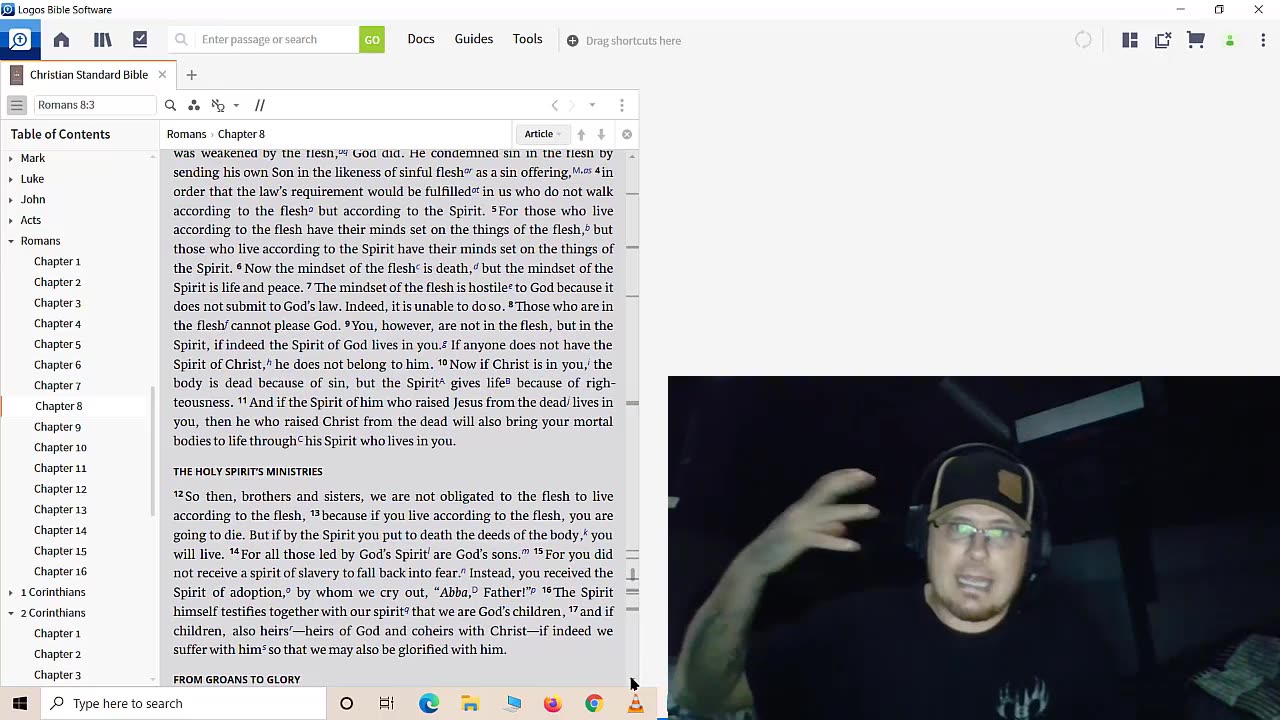Click the green GO button
The height and width of the screenshot is (720, 1280).
tap(372, 40)
